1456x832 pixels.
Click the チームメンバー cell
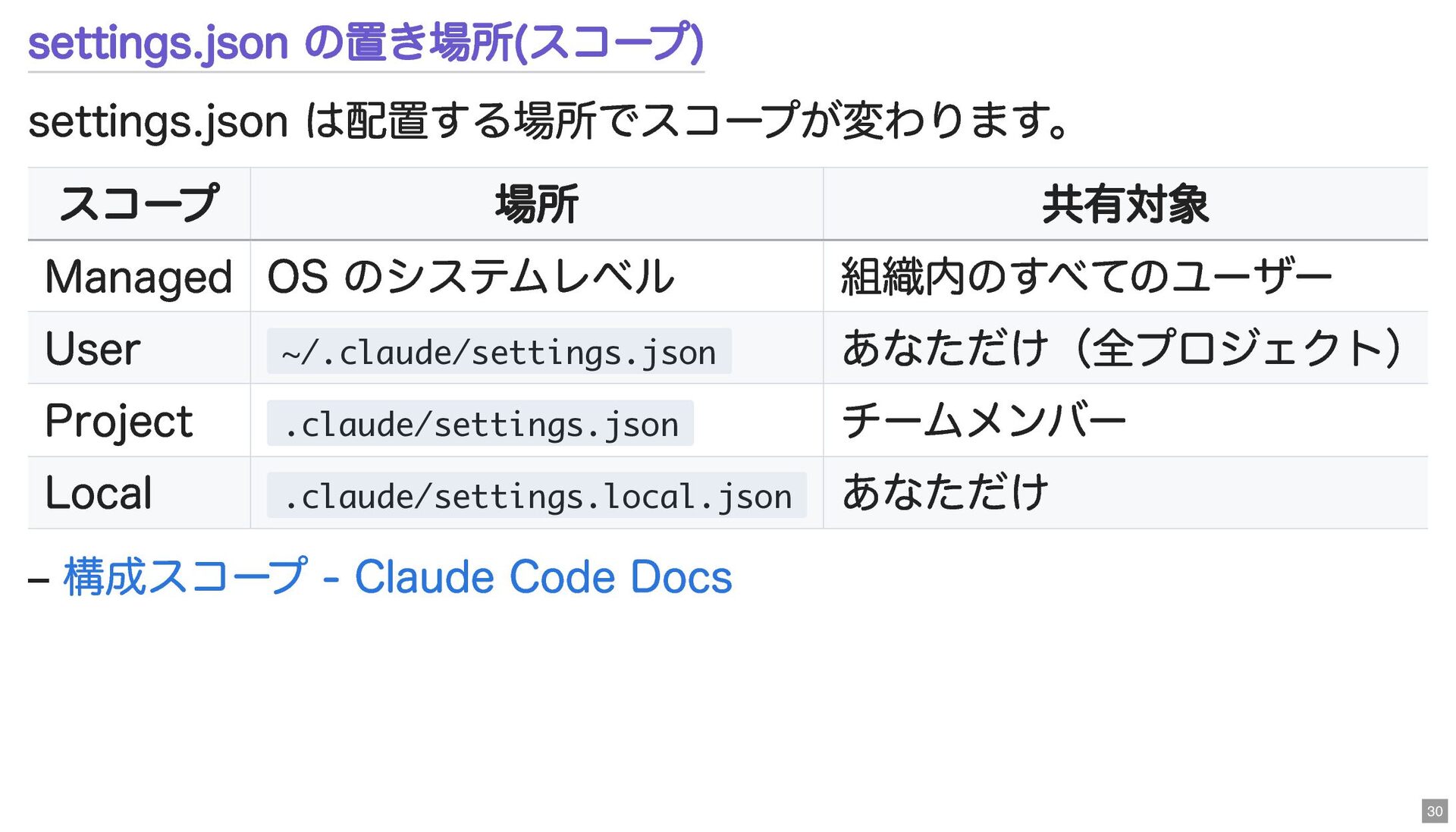[984, 421]
